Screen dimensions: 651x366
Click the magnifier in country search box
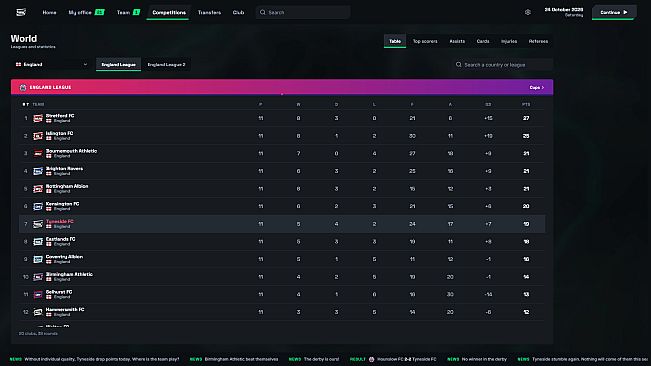pyautogui.click(x=458, y=65)
